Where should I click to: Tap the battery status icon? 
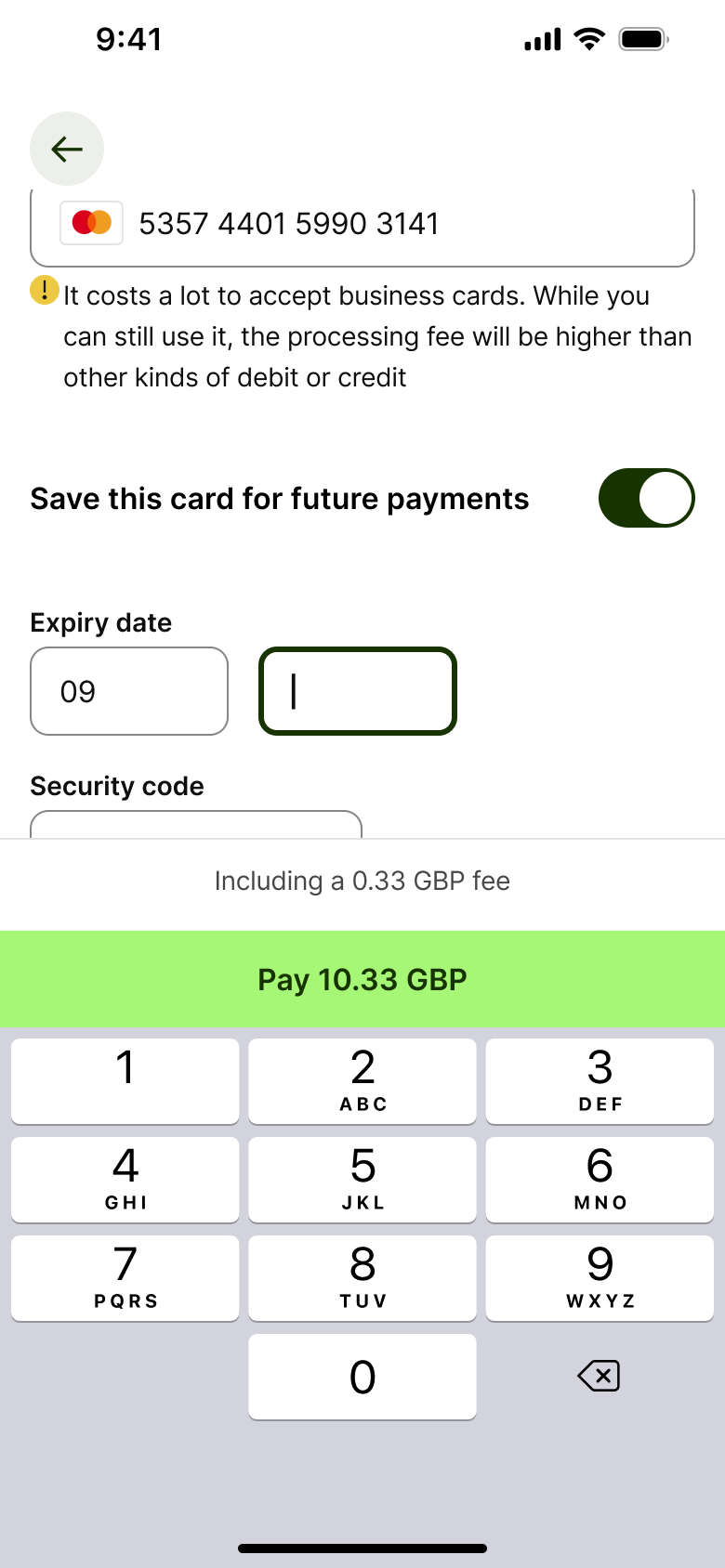[x=644, y=39]
